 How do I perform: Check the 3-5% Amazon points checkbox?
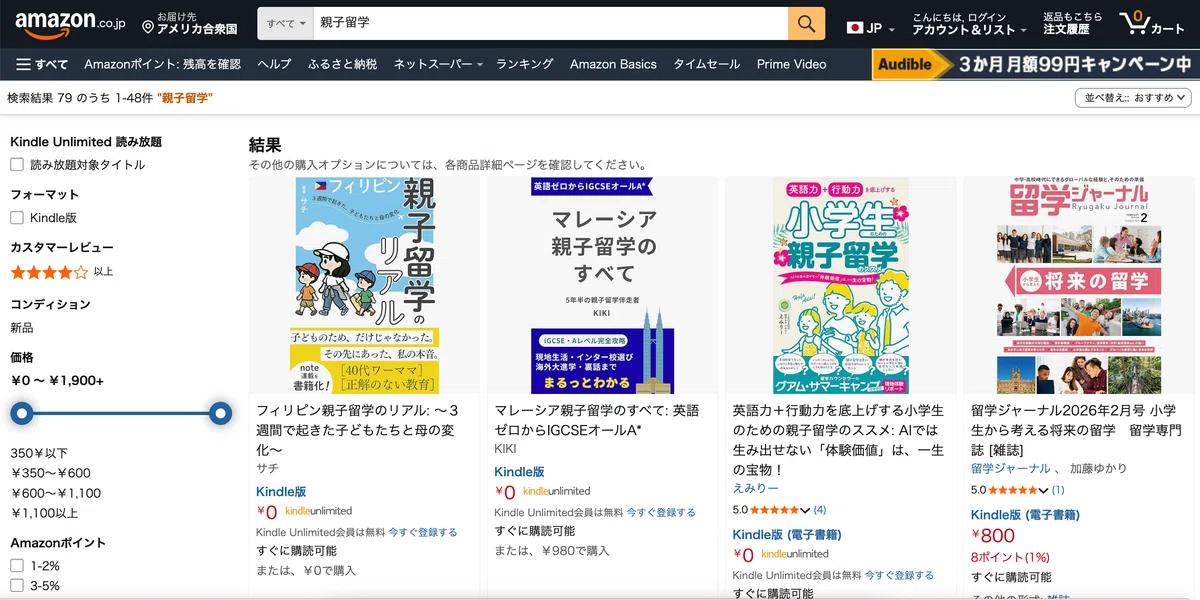pos(17,585)
